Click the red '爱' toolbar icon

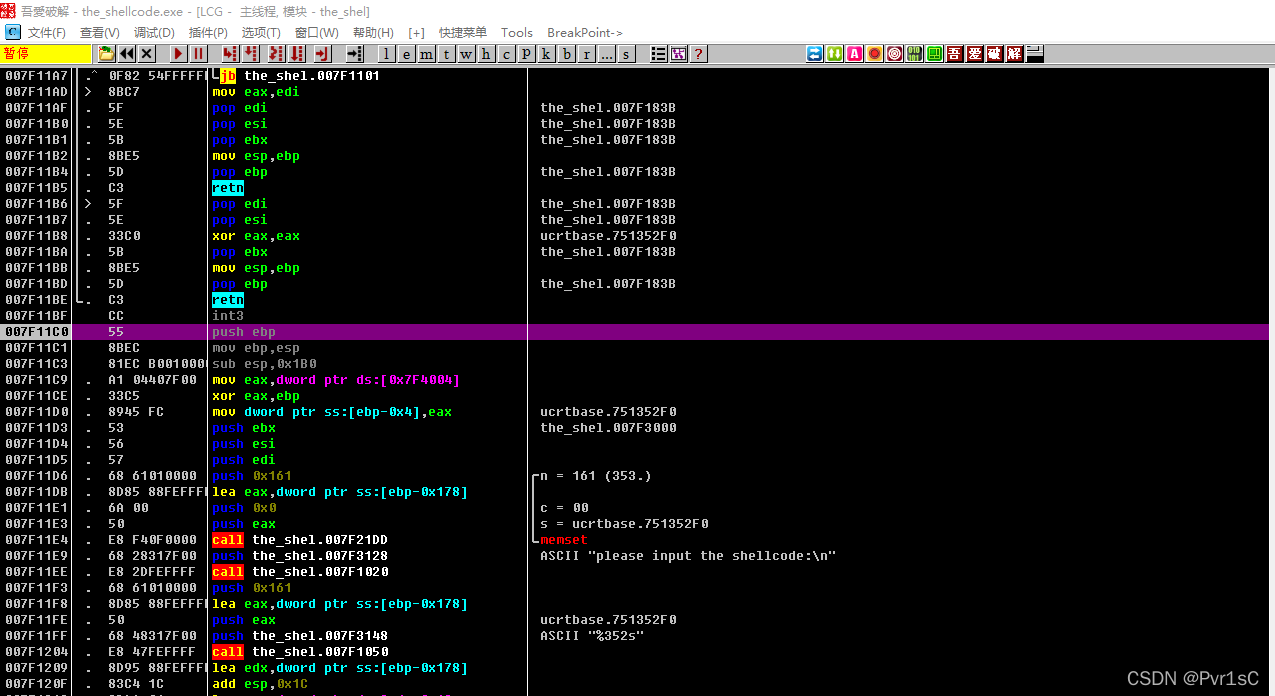coord(974,54)
